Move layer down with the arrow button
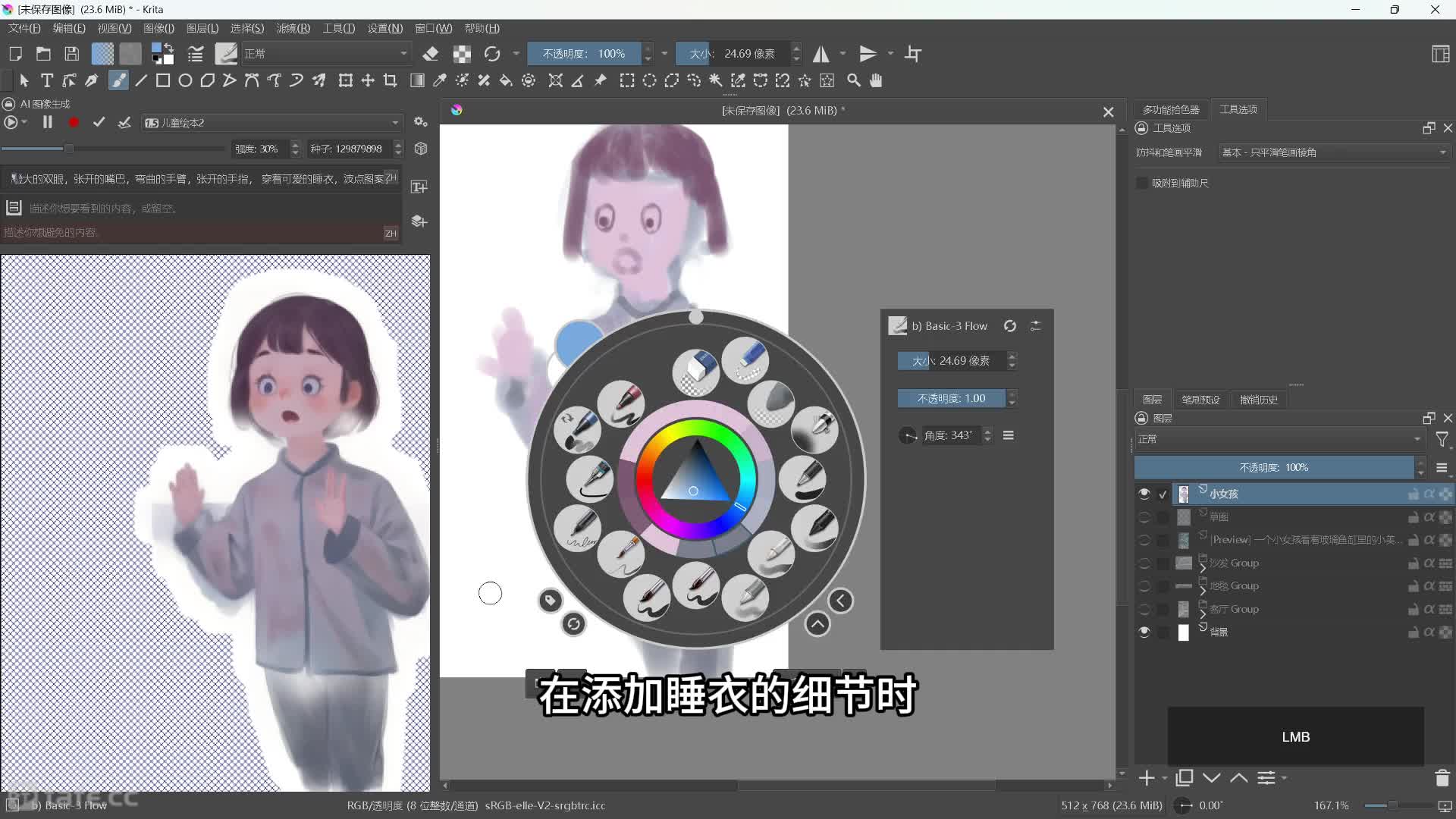Viewport: 1456px width, 819px height. coord(1211,778)
